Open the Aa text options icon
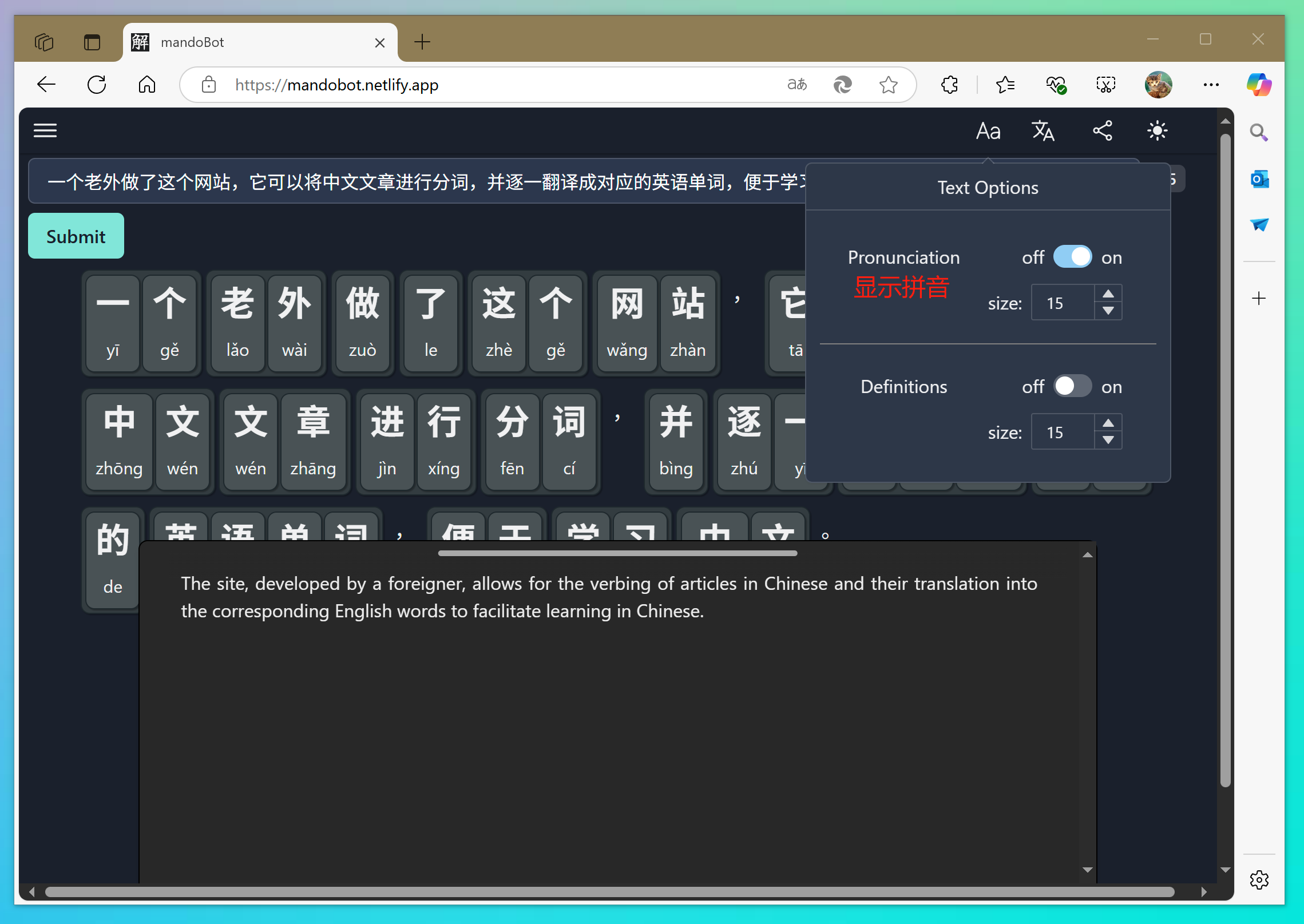1304x924 pixels. pos(988,131)
